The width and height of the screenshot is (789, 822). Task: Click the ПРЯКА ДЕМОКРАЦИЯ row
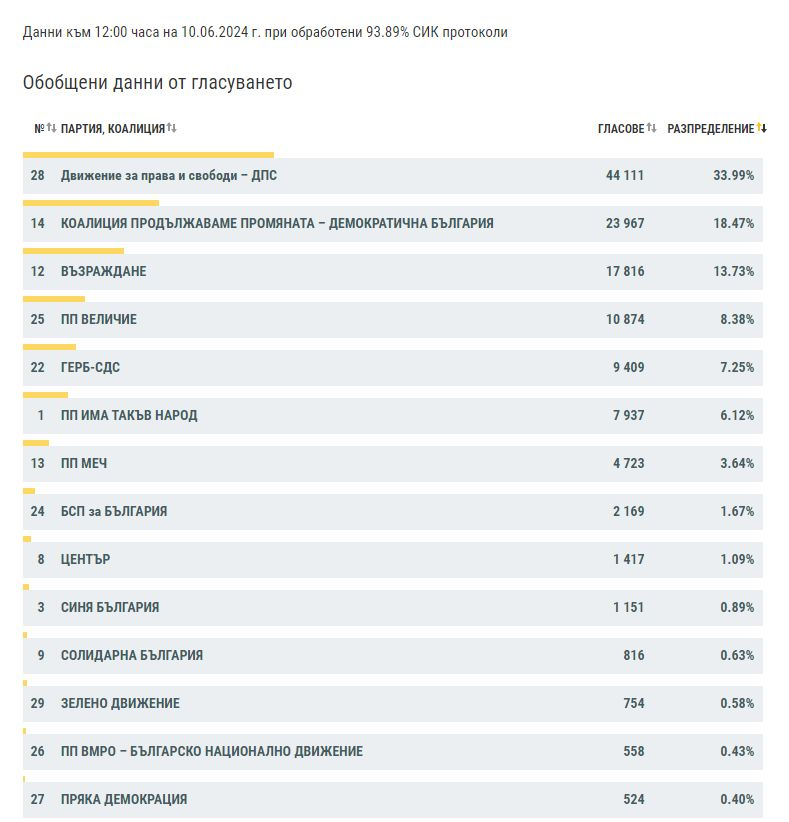click(x=393, y=799)
